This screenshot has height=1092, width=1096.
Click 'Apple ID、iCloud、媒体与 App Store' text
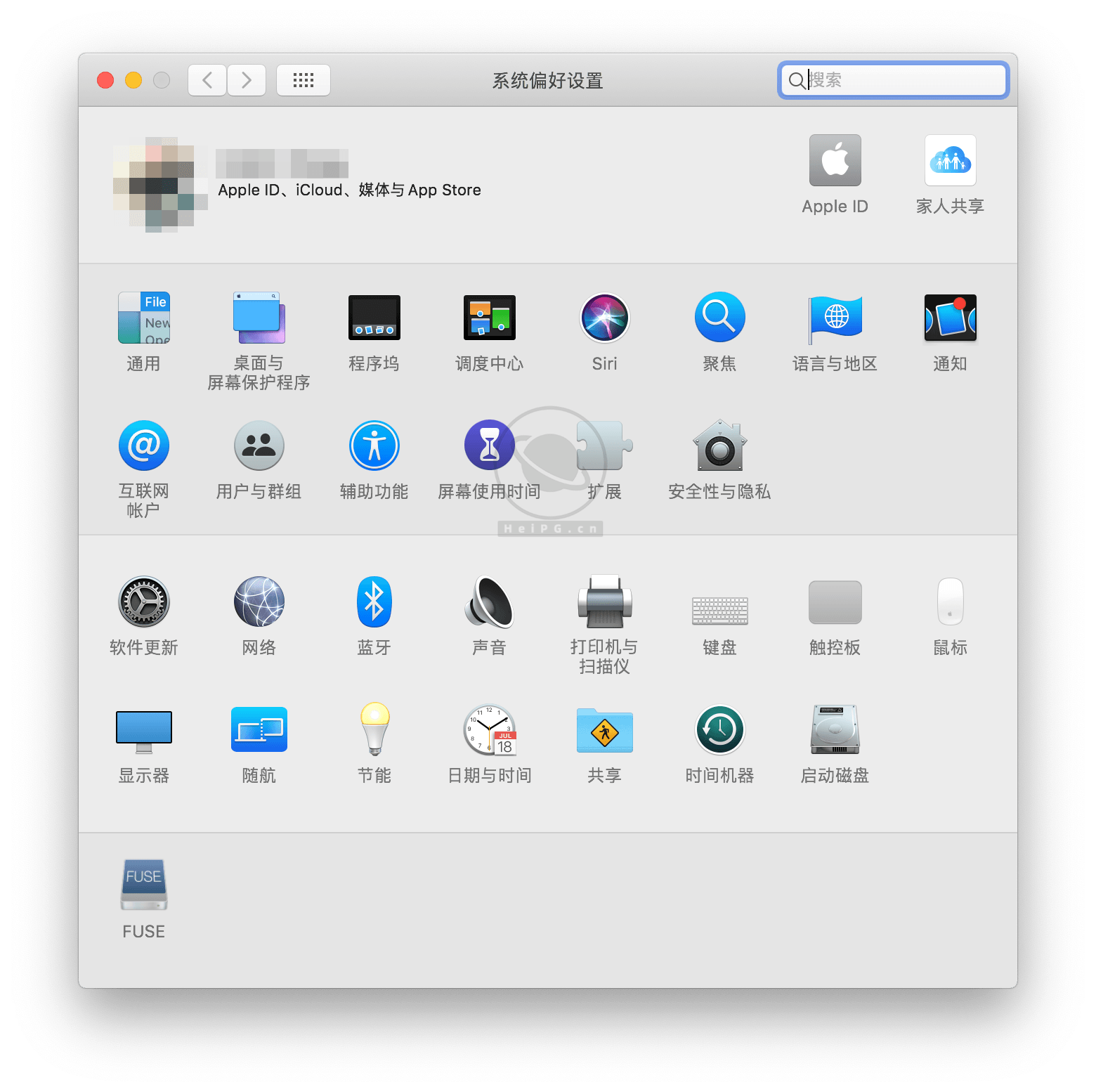point(350,190)
